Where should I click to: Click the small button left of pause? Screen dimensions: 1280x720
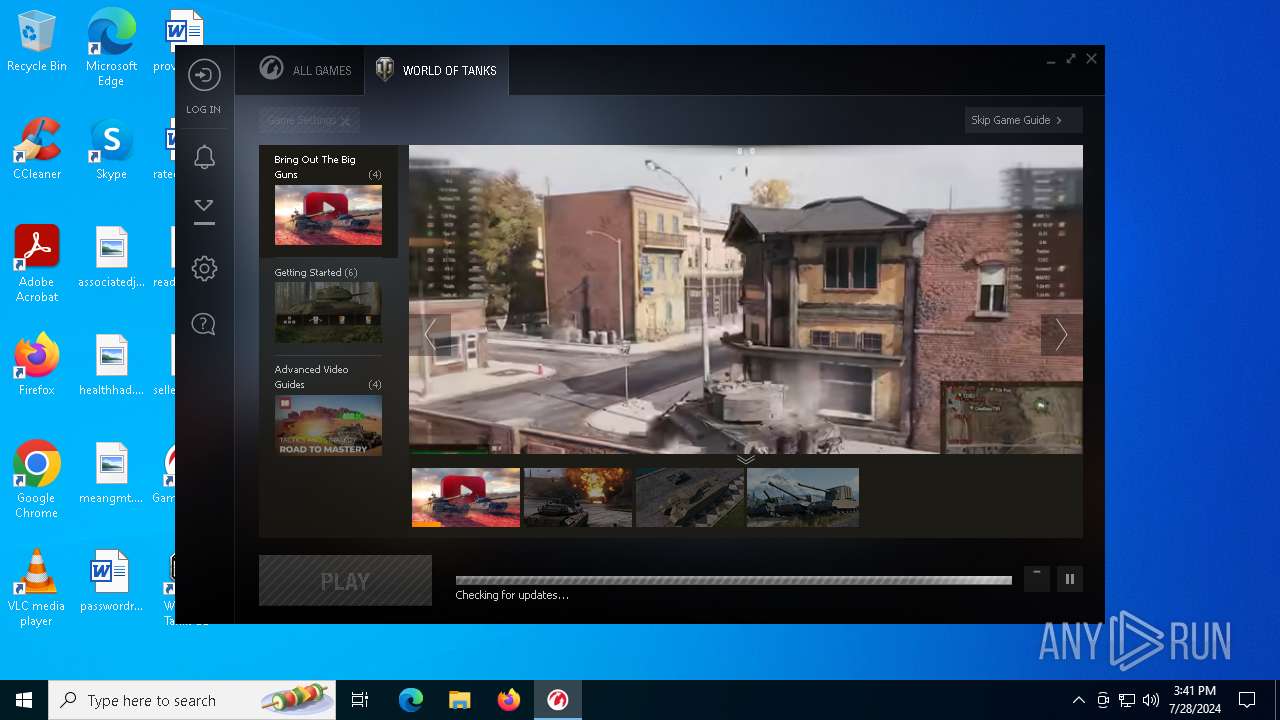click(x=1037, y=579)
